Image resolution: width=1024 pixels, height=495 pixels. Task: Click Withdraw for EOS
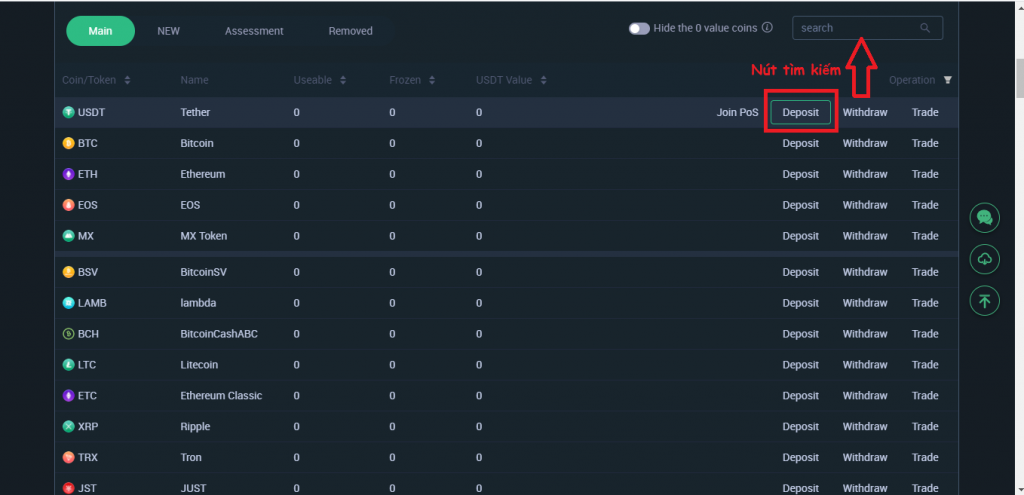pyautogui.click(x=865, y=205)
